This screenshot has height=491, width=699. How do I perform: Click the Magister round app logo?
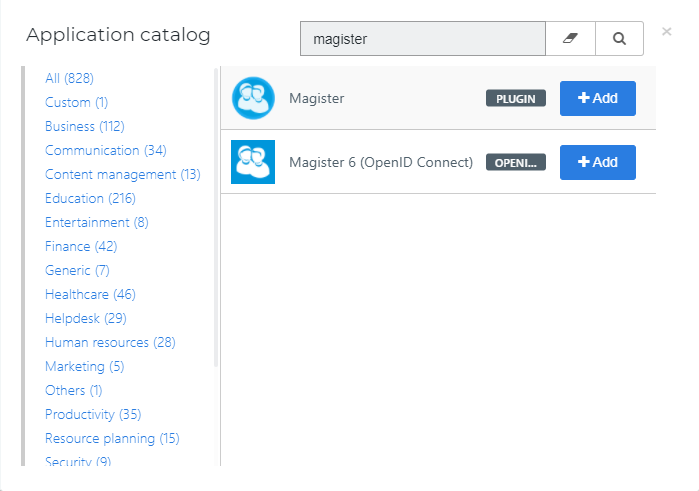tap(253, 98)
